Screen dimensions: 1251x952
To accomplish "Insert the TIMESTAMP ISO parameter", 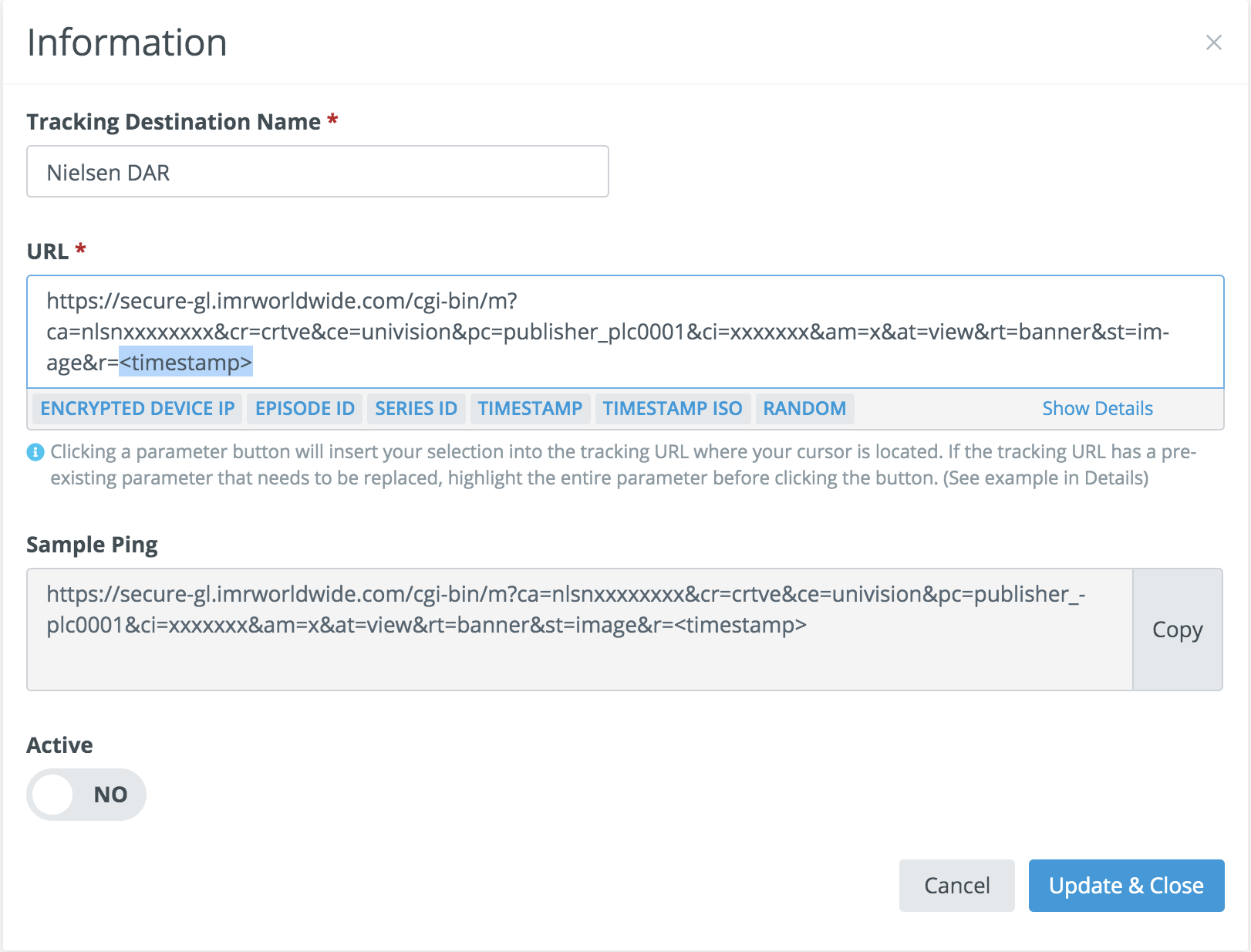I will coord(672,408).
